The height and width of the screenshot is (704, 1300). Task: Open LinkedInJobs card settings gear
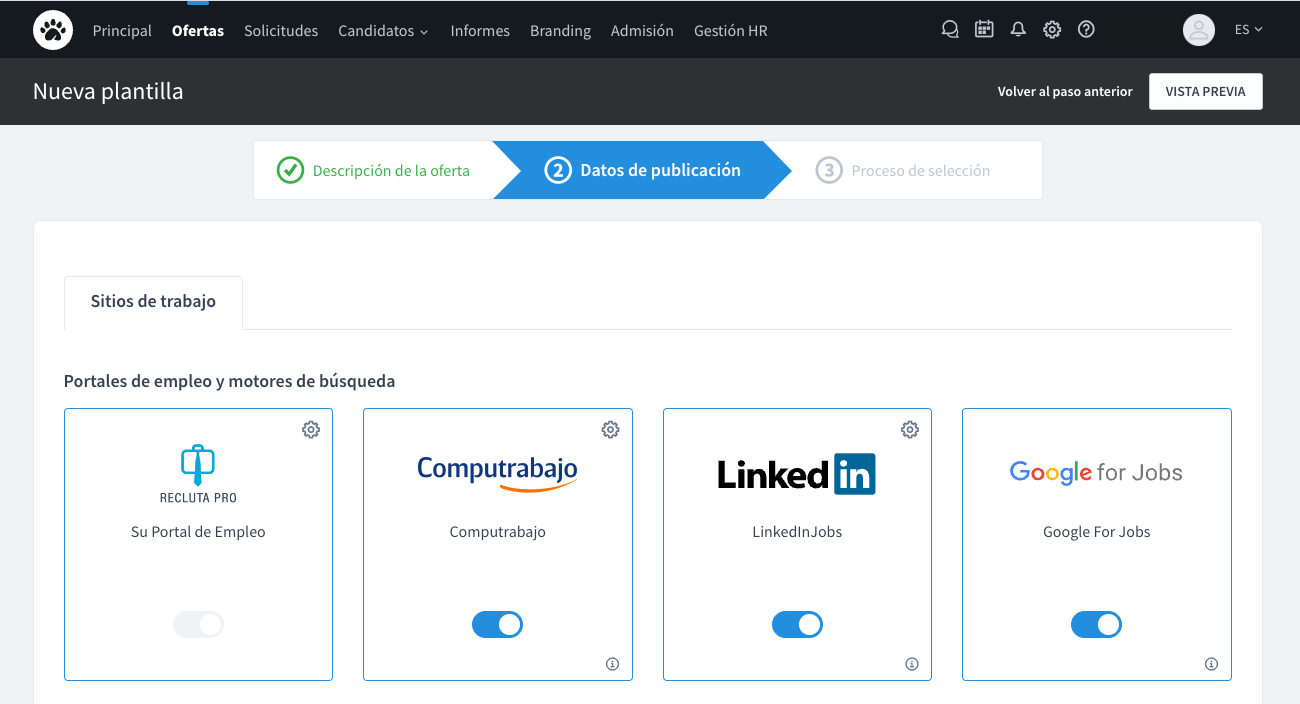pyautogui.click(x=910, y=429)
